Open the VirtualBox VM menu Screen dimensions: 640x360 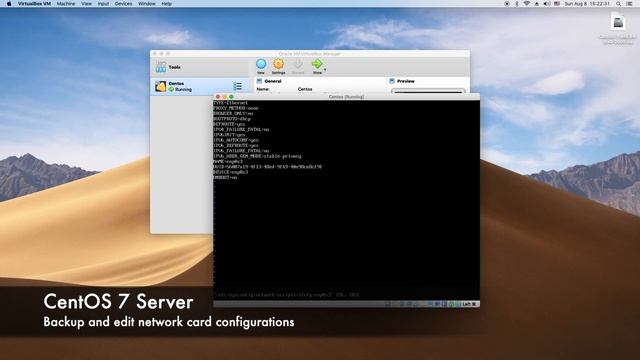tap(34, 4)
